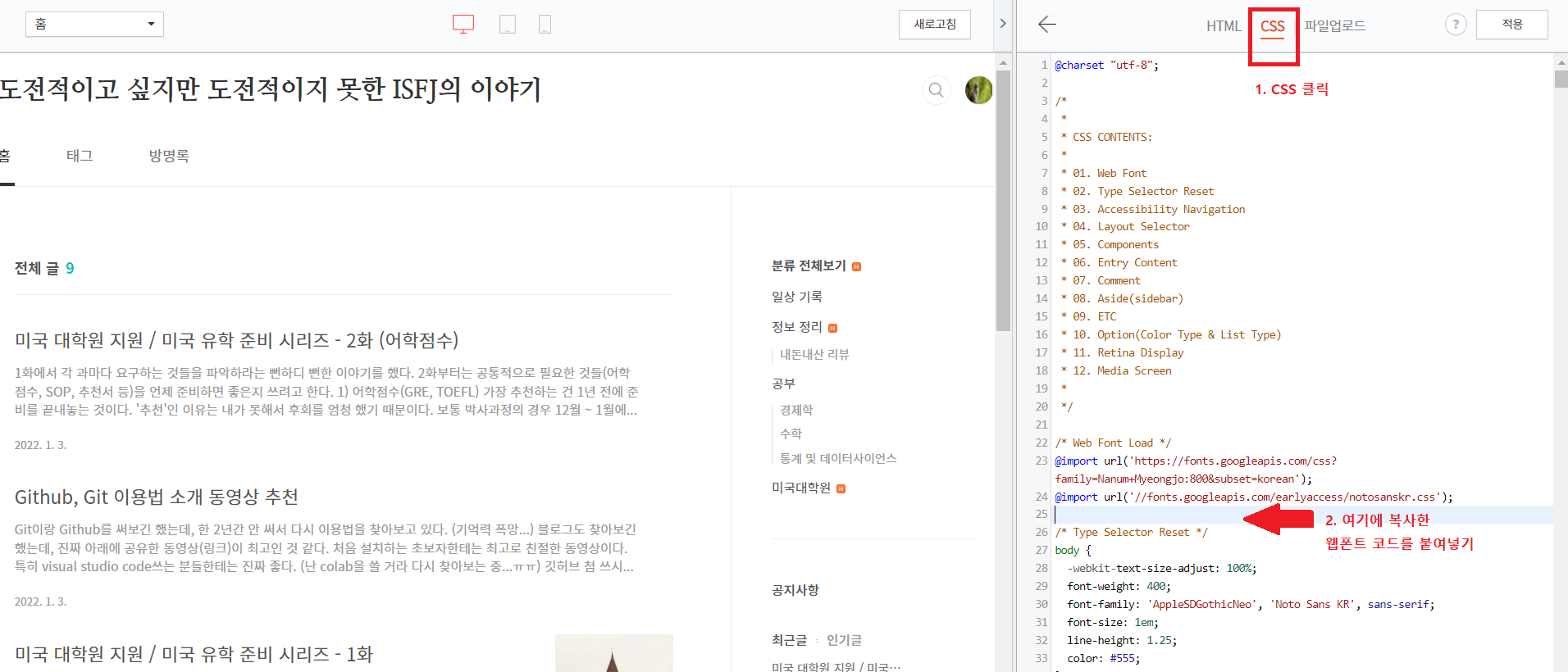
Task: Click new badge beside 정보 정리
Action: click(833, 329)
